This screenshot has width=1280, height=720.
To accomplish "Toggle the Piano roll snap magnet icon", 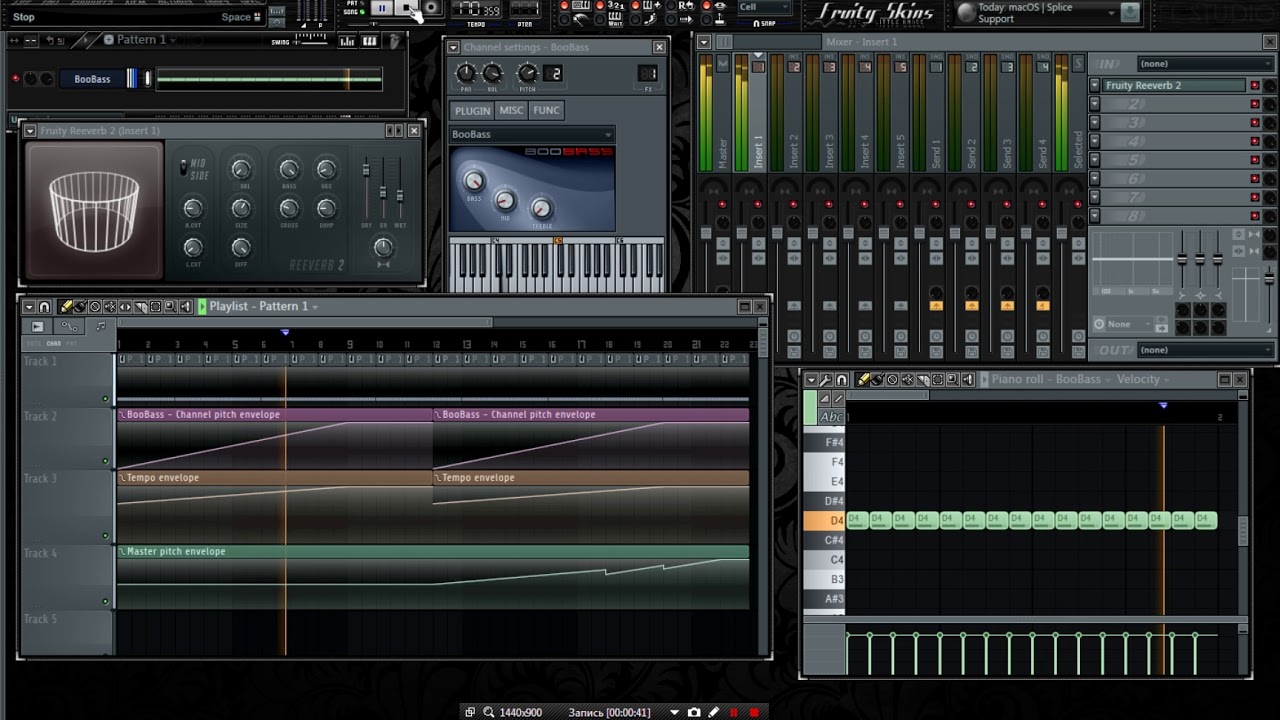I will point(842,380).
